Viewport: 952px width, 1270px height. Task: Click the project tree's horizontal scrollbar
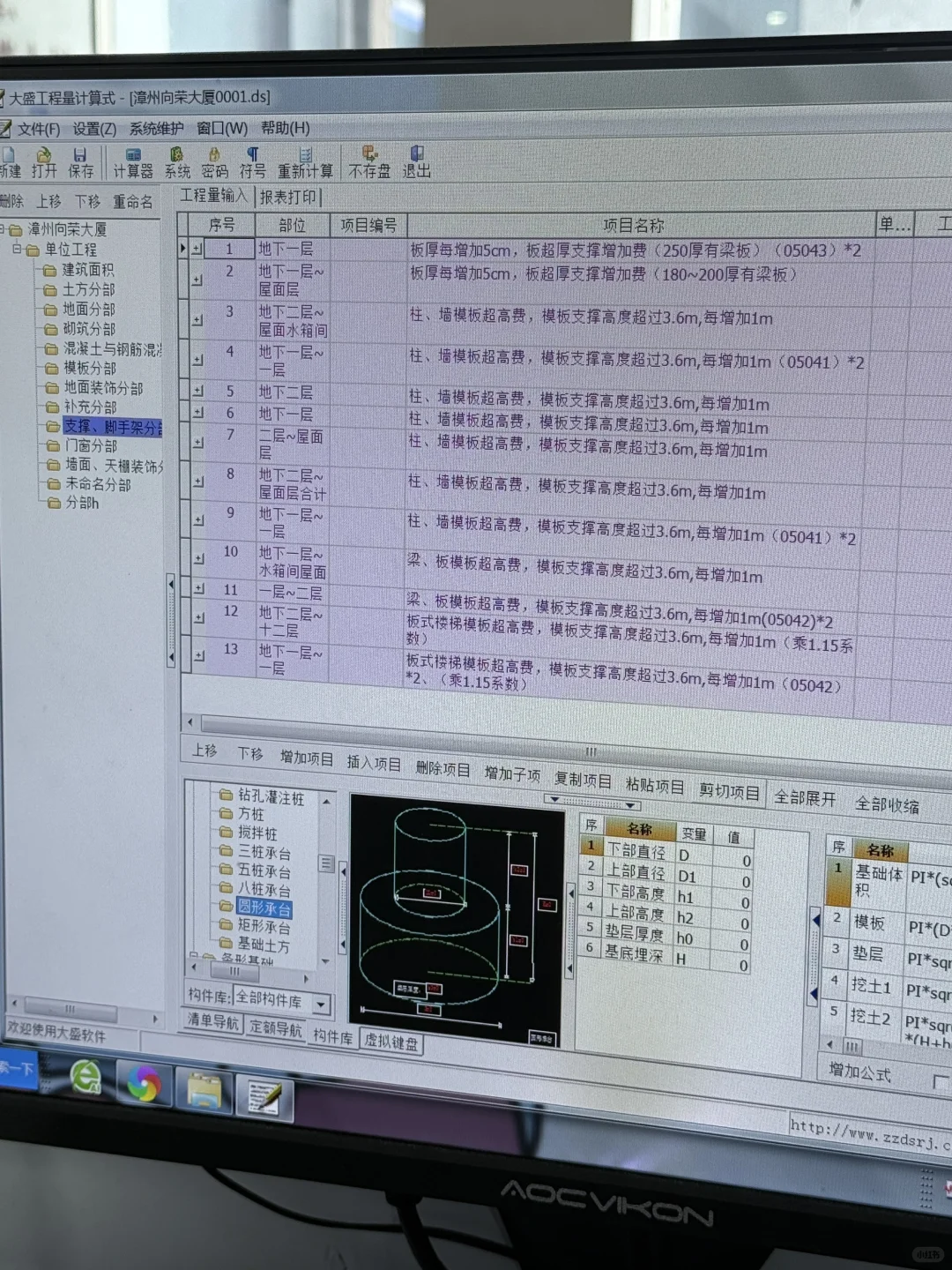(84, 1010)
